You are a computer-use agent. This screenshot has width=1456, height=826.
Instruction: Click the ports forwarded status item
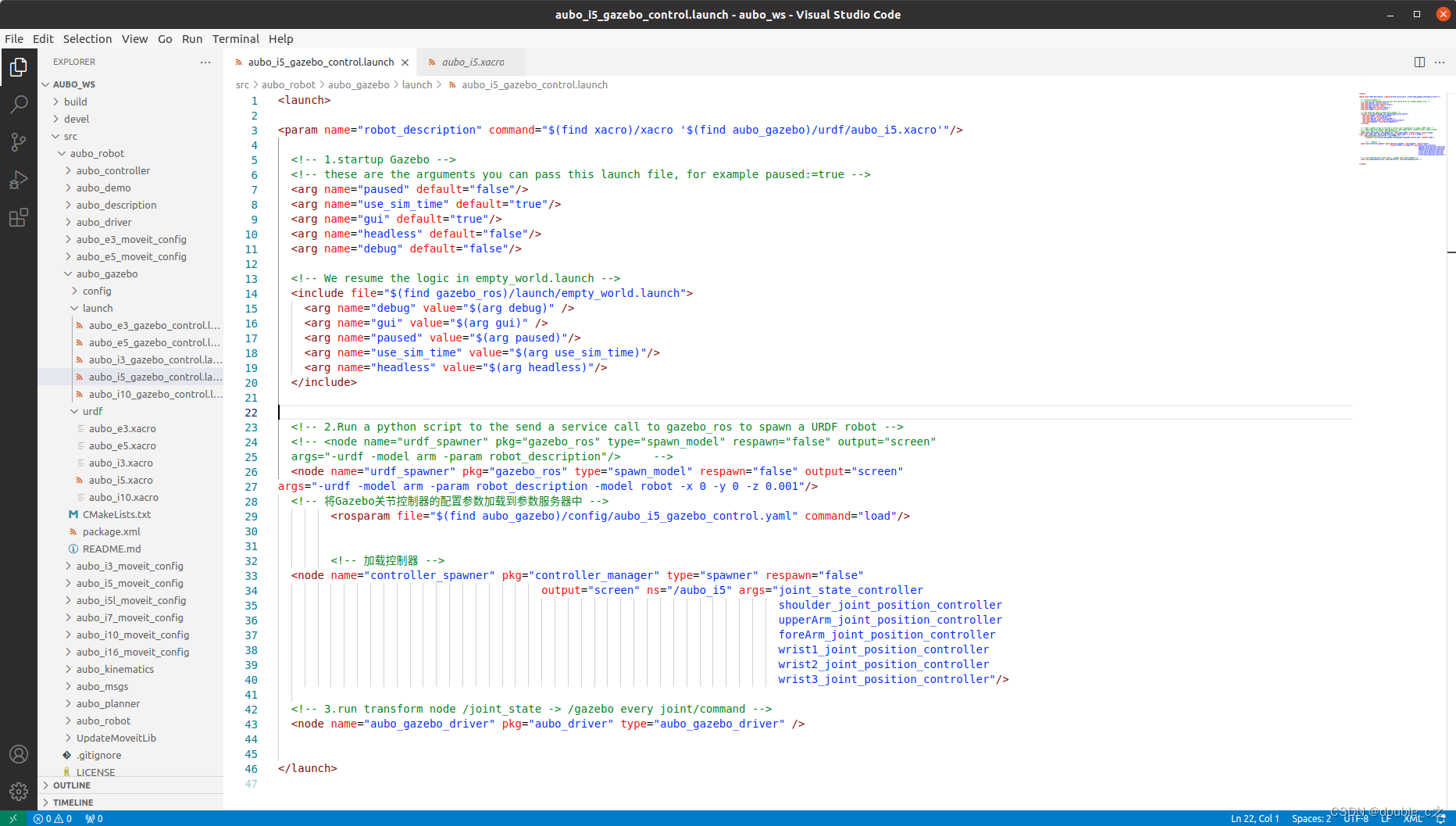(95, 818)
